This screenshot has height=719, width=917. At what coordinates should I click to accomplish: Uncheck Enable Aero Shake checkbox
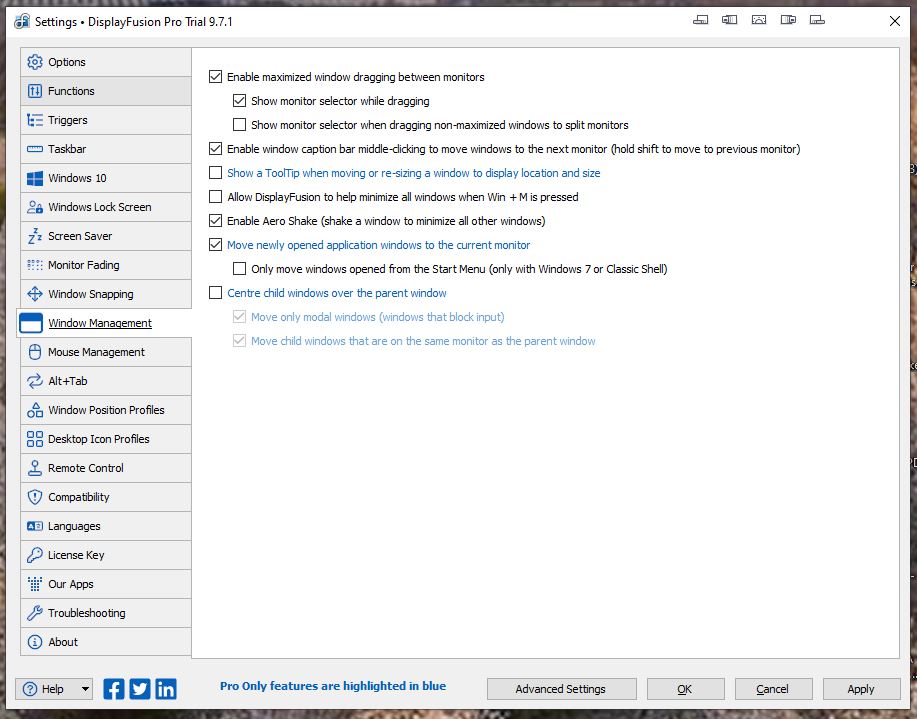tap(216, 221)
